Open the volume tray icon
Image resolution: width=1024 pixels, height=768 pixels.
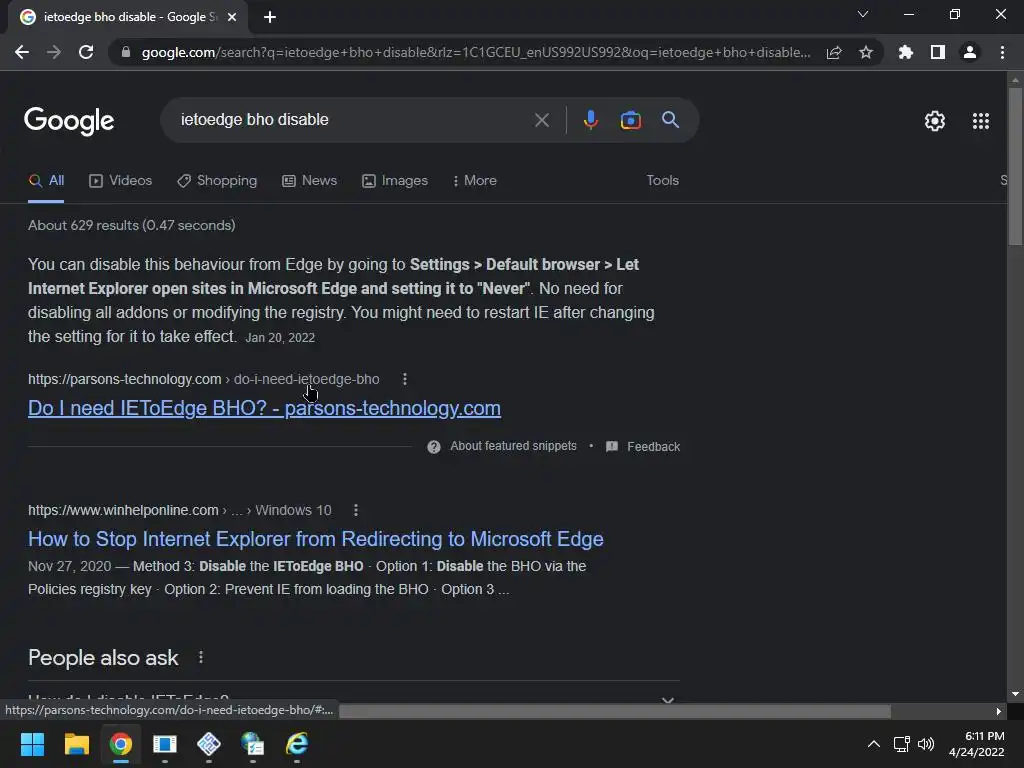[x=925, y=744]
